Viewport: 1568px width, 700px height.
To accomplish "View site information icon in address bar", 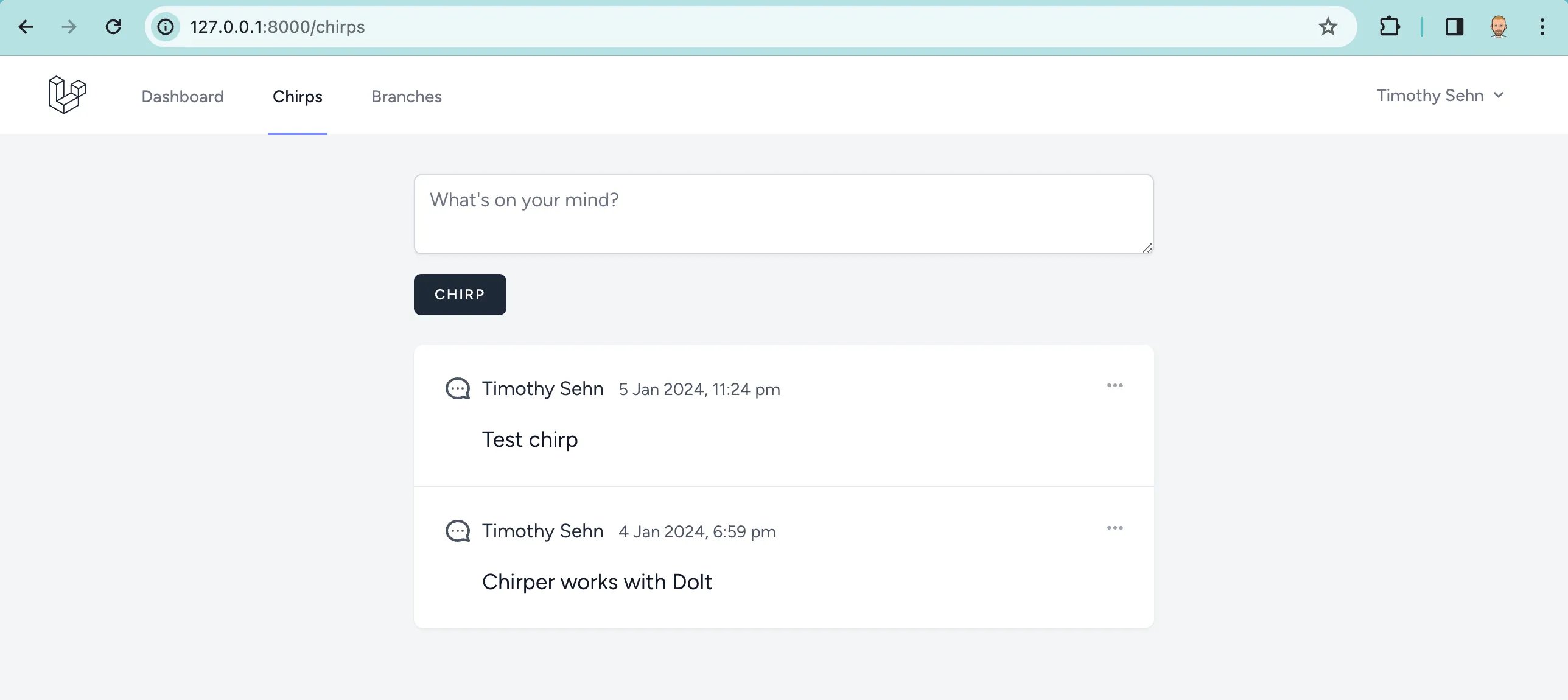I will click(166, 27).
